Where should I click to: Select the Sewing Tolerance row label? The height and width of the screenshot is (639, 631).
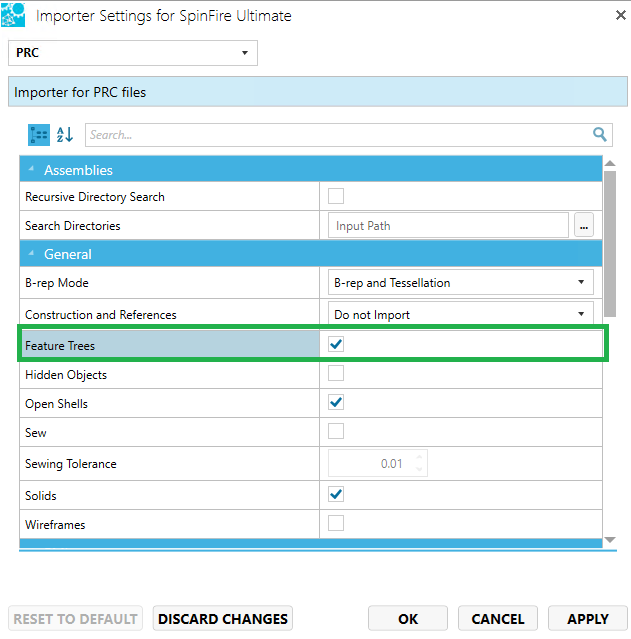point(71,464)
